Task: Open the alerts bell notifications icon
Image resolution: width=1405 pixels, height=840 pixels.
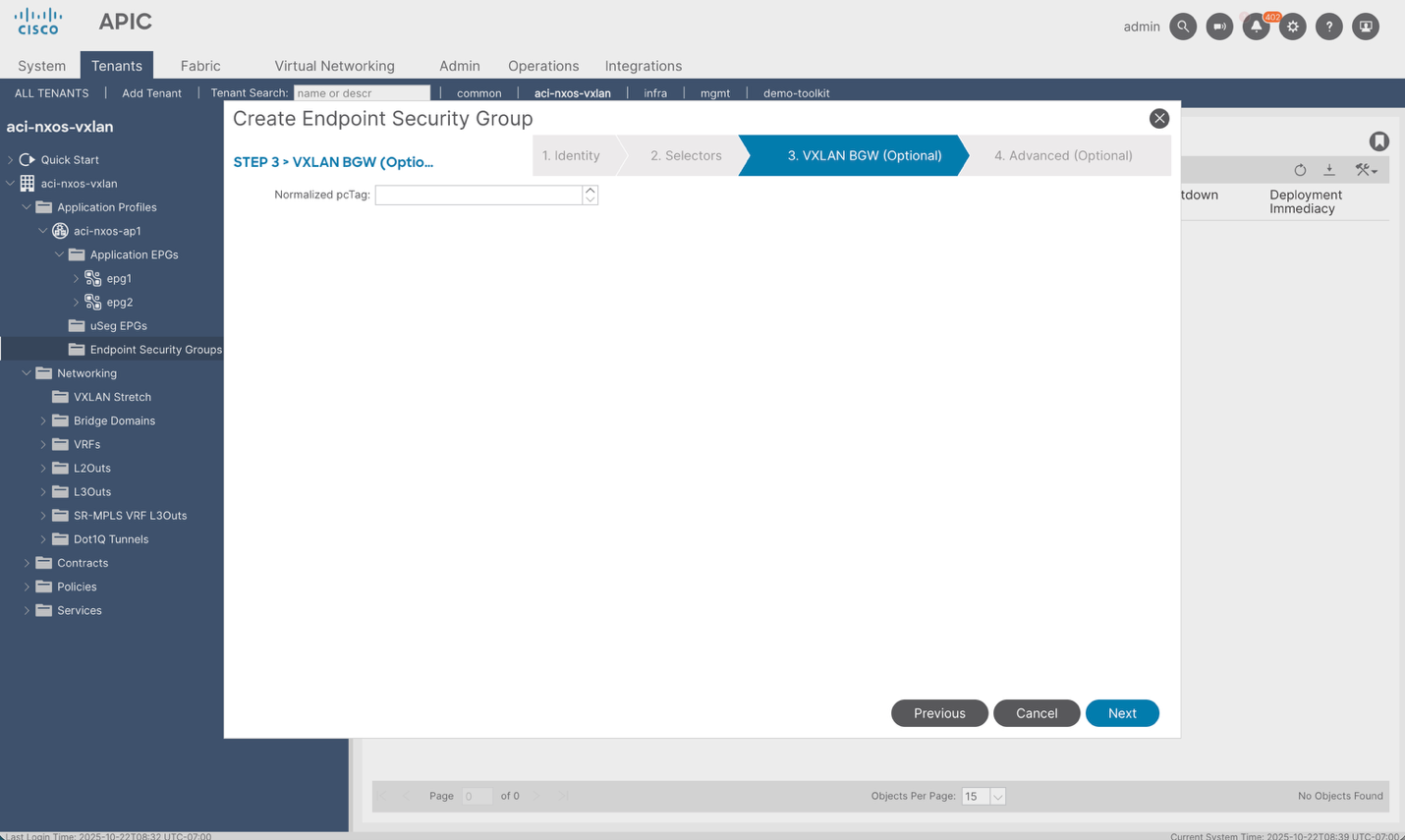Action: pyautogui.click(x=1256, y=27)
